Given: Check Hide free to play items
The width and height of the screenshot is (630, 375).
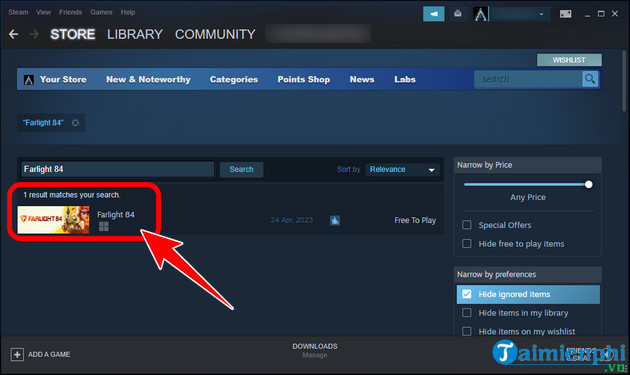Looking at the screenshot, I should [x=466, y=244].
